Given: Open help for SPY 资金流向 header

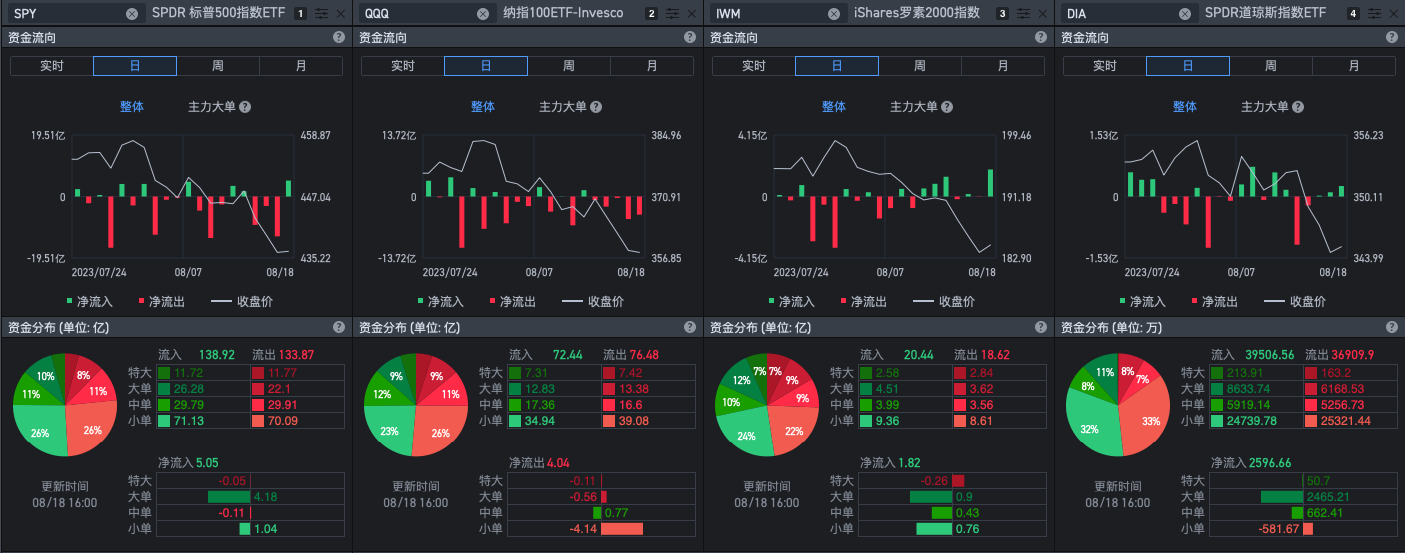Looking at the screenshot, I should 338,37.
